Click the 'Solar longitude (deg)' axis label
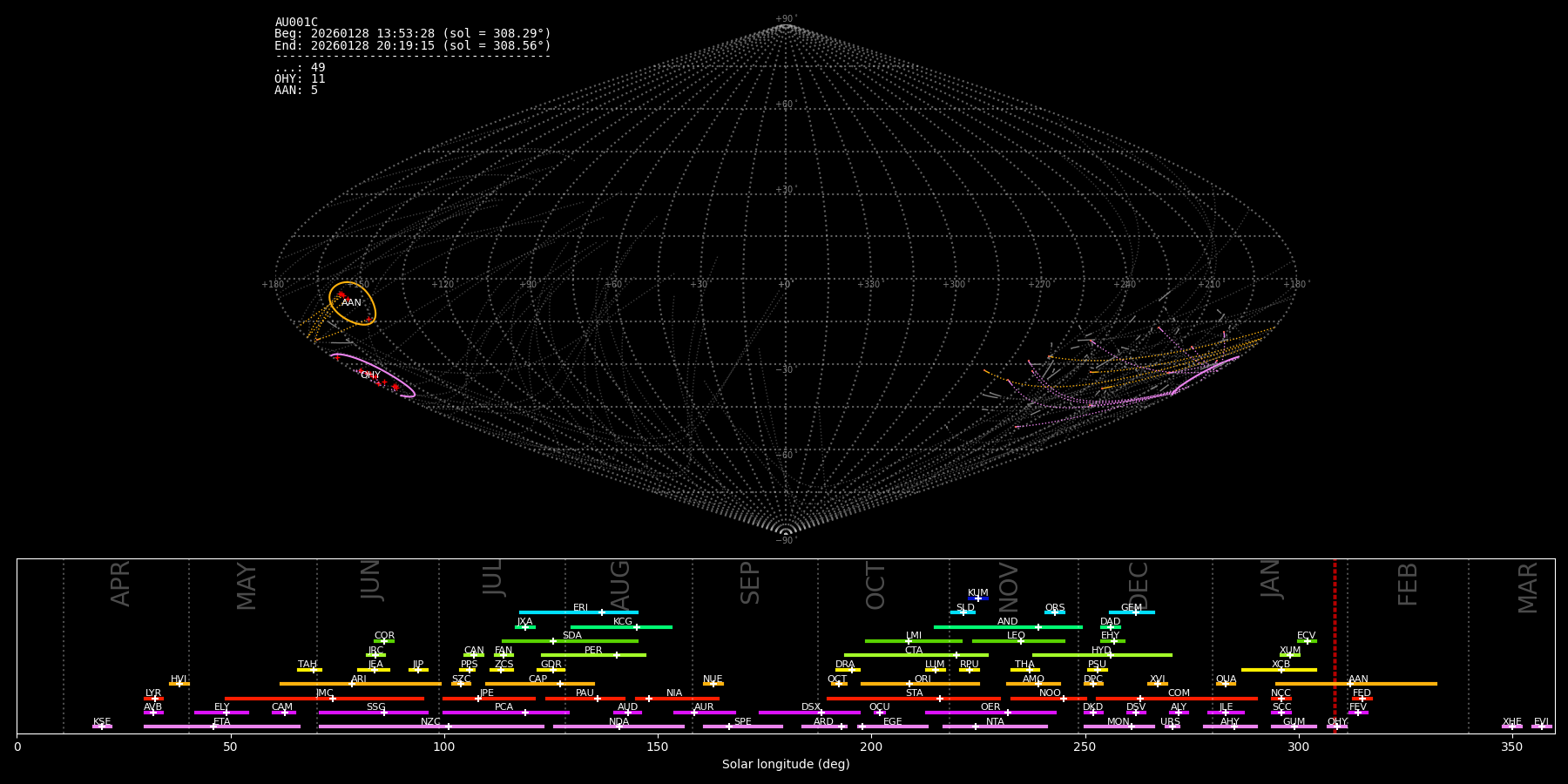Image resolution: width=1568 pixels, height=784 pixels. click(x=786, y=765)
